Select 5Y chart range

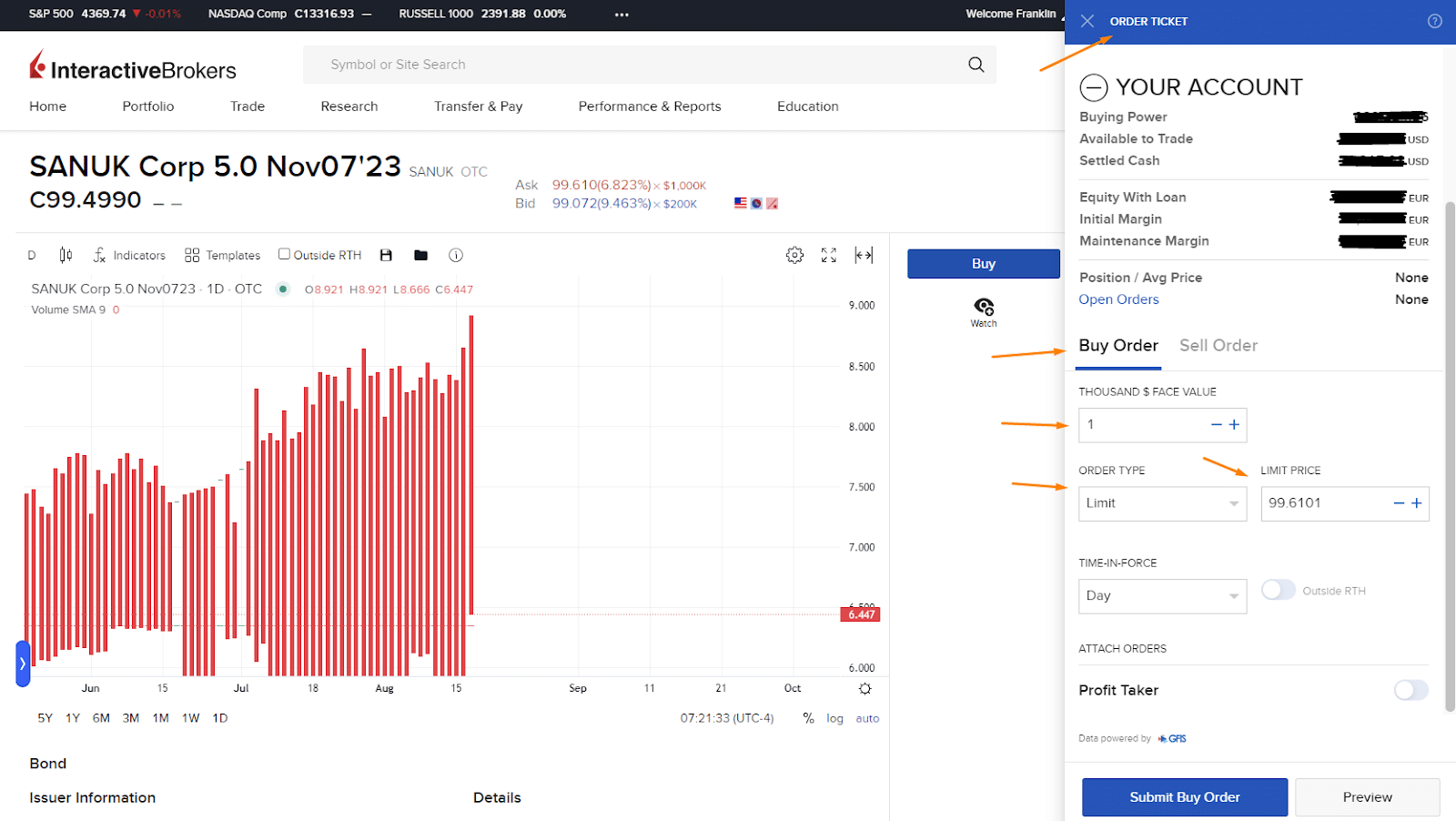point(45,718)
